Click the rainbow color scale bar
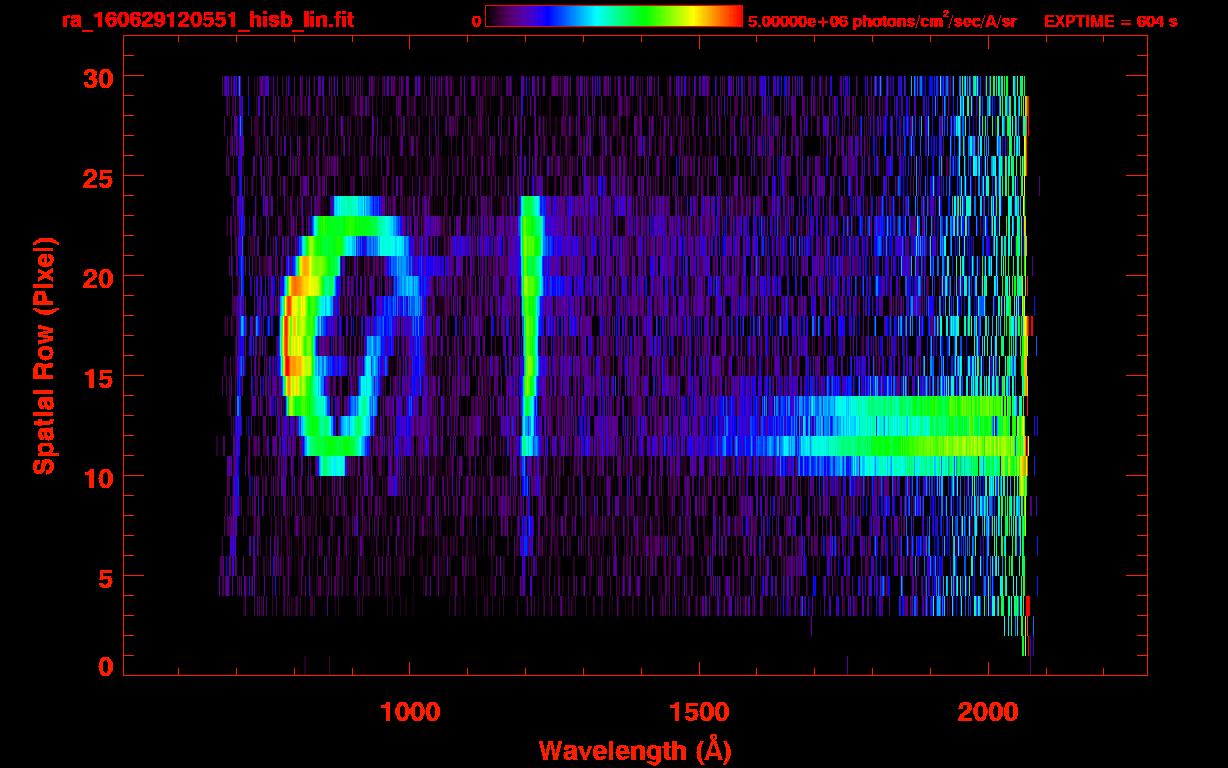Viewport: 1228px width, 768px height. [x=613, y=16]
